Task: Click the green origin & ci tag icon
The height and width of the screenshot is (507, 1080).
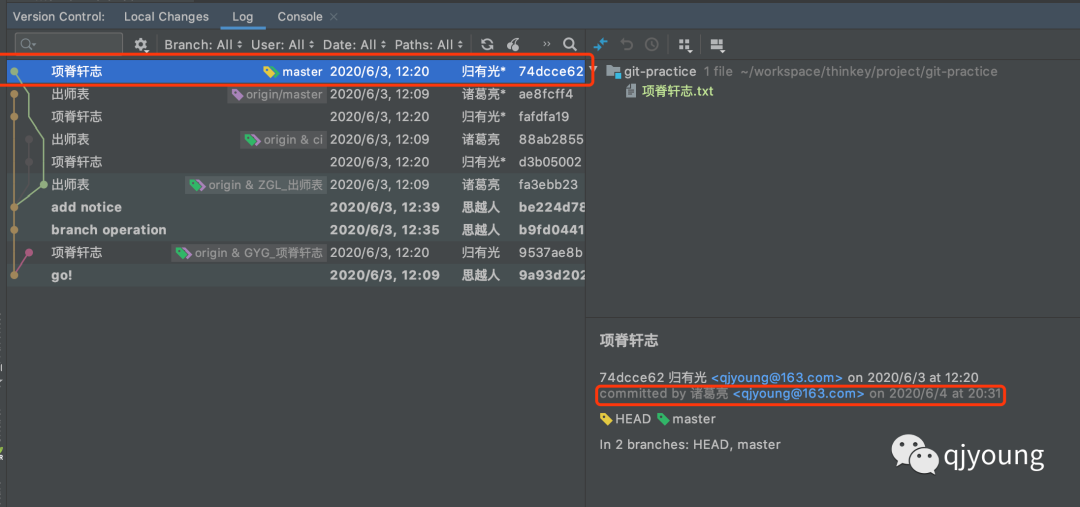Action: [x=252, y=140]
